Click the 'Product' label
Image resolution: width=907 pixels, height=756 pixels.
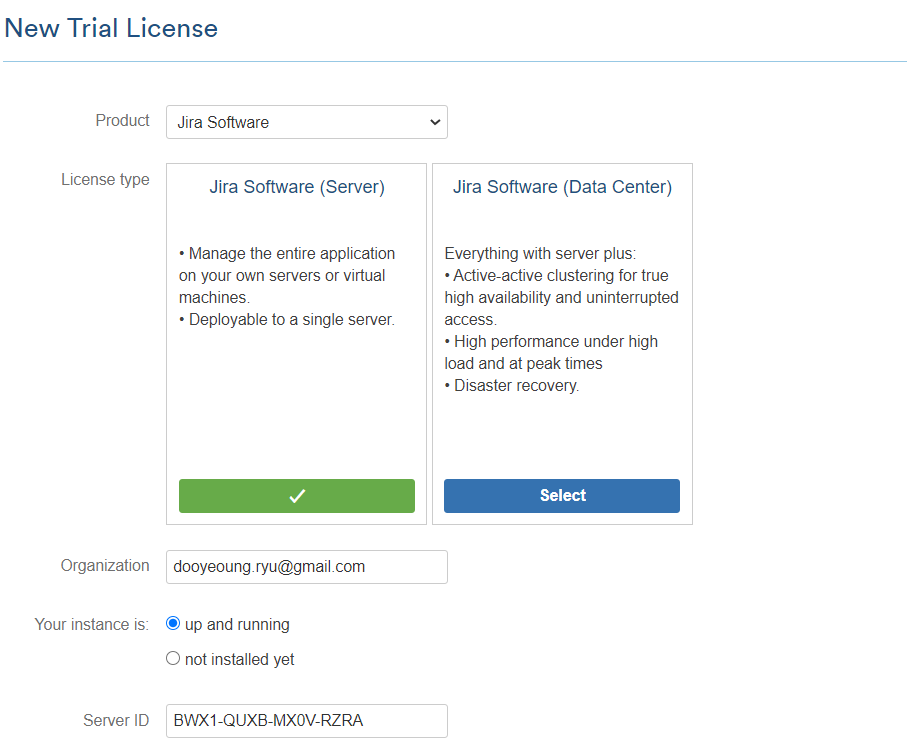click(123, 120)
